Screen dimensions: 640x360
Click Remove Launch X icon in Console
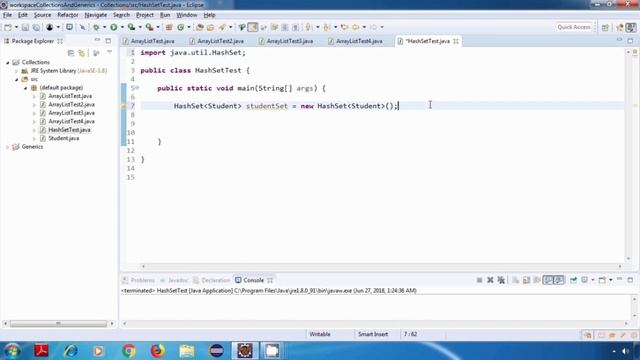coord(490,280)
